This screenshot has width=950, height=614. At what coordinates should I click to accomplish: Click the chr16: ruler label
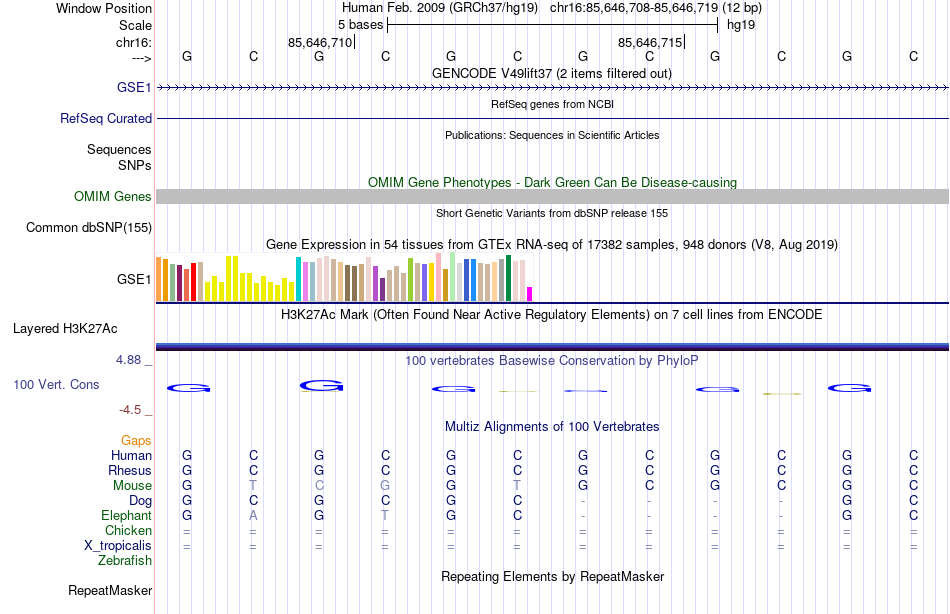pos(134,42)
